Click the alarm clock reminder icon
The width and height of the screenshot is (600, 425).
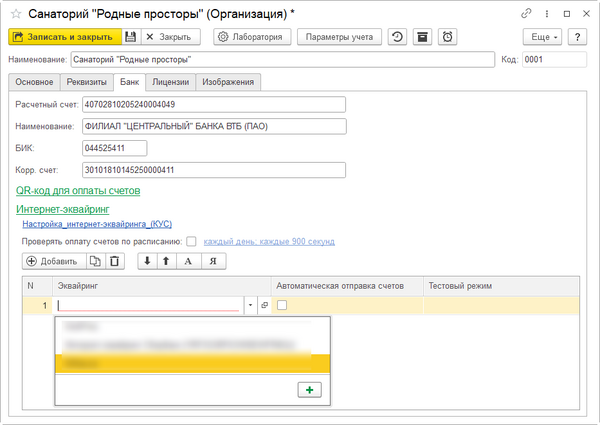447,37
